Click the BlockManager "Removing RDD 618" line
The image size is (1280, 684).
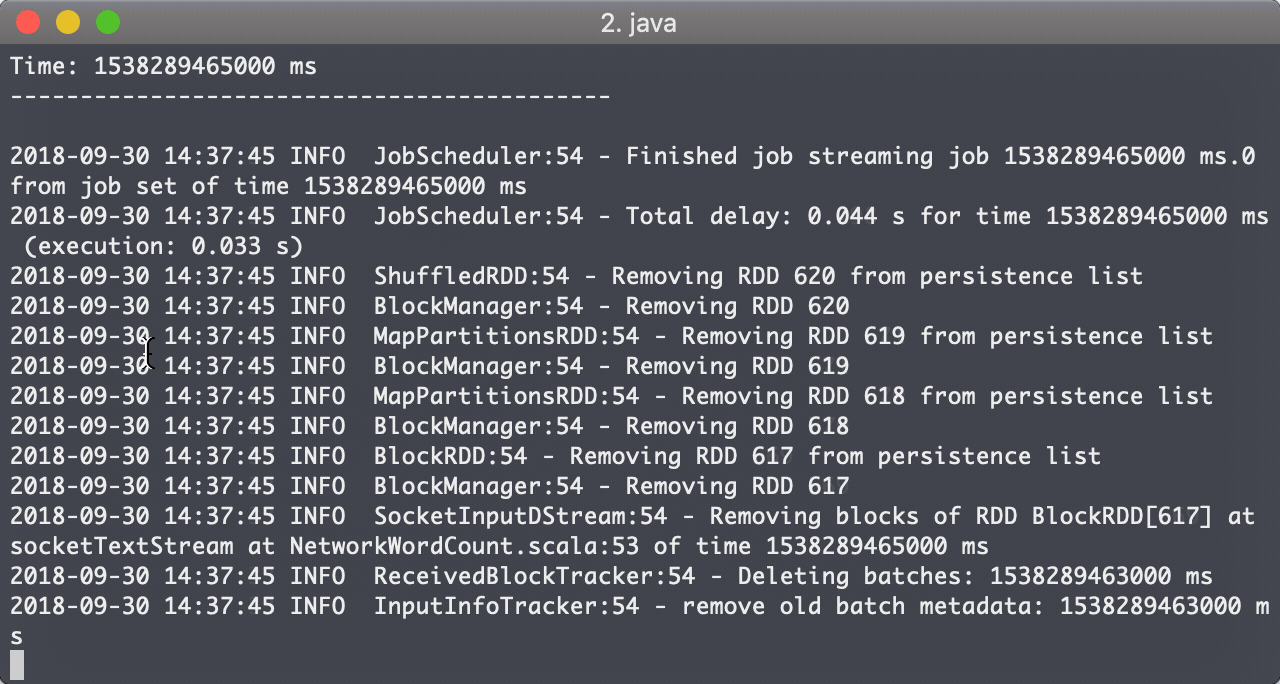430,427
